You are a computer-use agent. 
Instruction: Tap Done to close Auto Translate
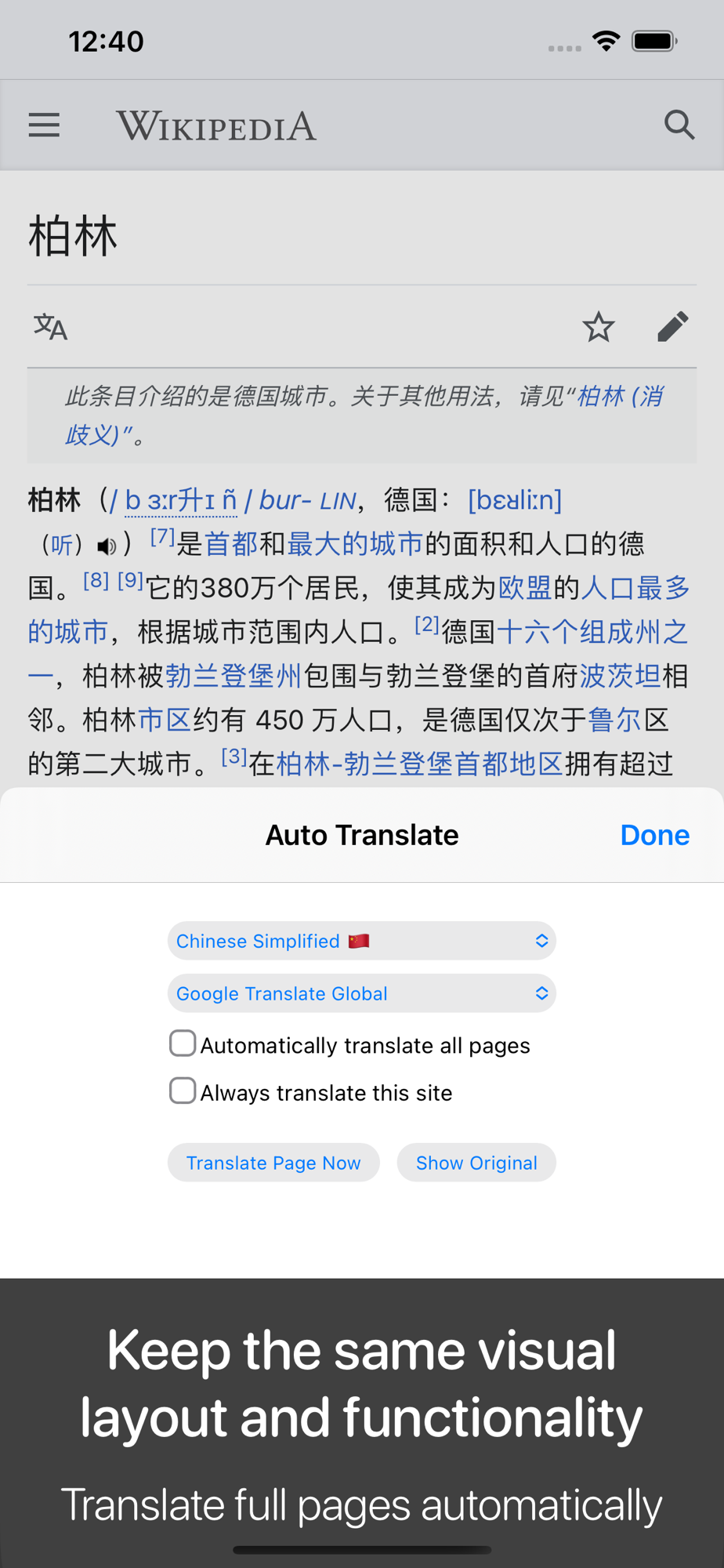tap(655, 835)
